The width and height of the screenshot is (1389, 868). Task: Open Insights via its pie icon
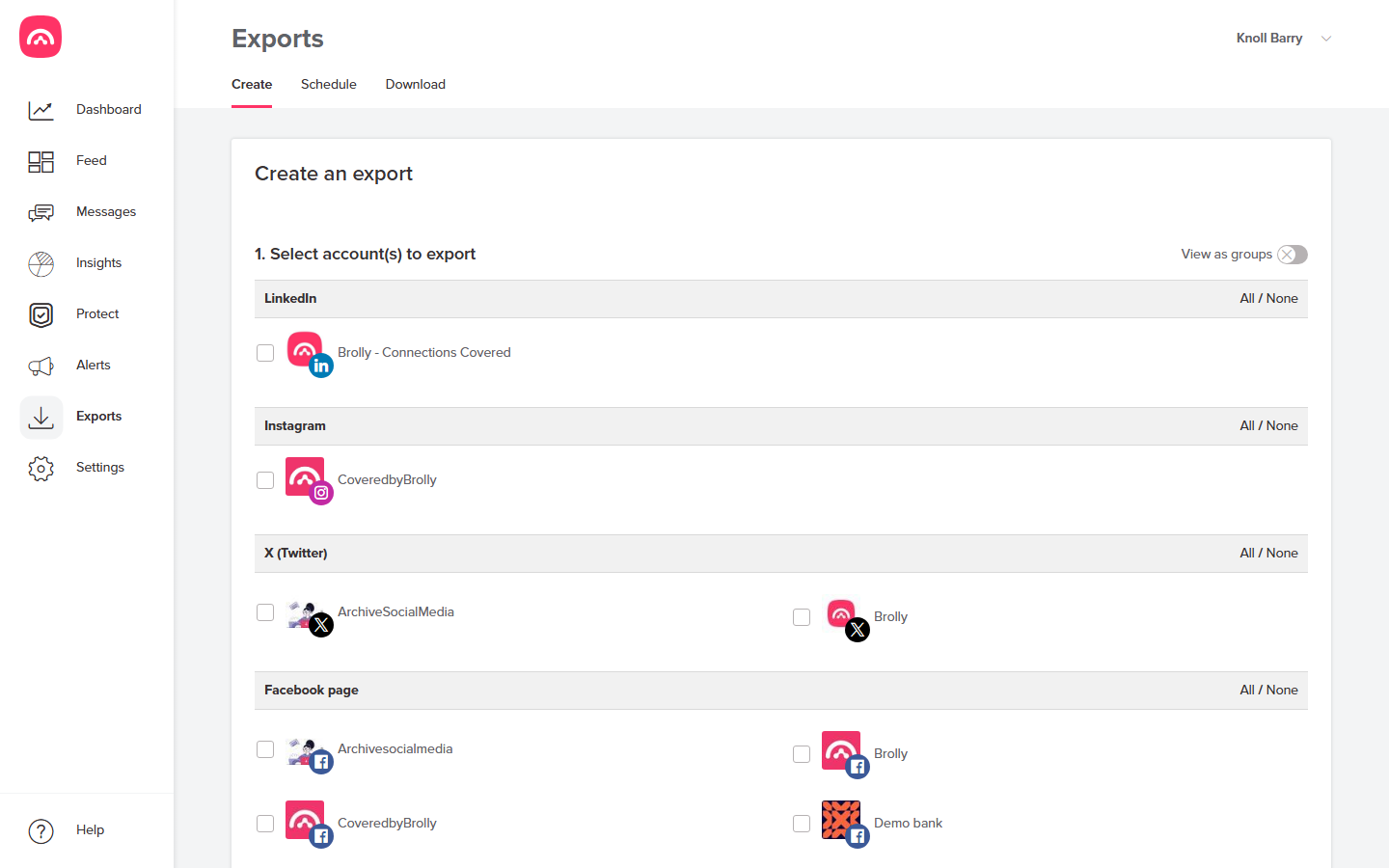point(41,263)
